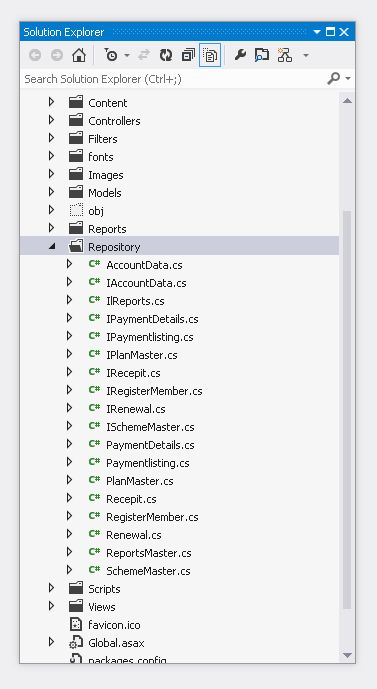This screenshot has height=689, width=377.
Task: Go to Home view in Solution Explorer
Action: 79,55
